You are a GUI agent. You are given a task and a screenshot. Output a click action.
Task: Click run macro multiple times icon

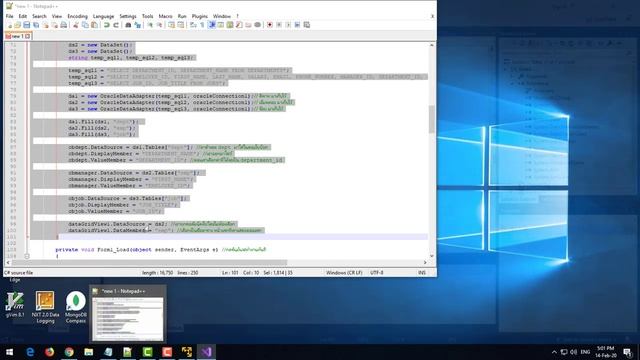click(x=297, y=25)
